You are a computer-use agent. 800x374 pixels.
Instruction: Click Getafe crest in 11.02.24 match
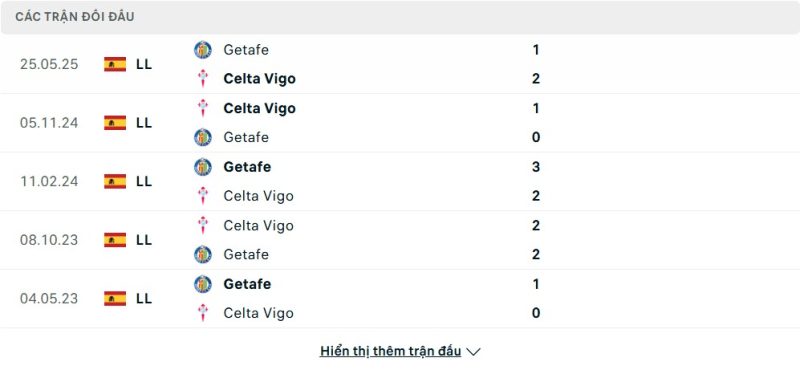(203, 167)
